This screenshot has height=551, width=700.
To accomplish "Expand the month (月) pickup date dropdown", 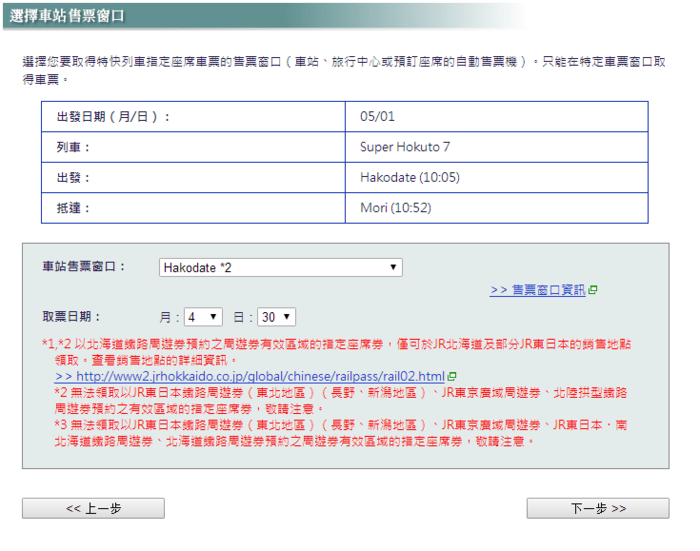I will coord(203,317).
